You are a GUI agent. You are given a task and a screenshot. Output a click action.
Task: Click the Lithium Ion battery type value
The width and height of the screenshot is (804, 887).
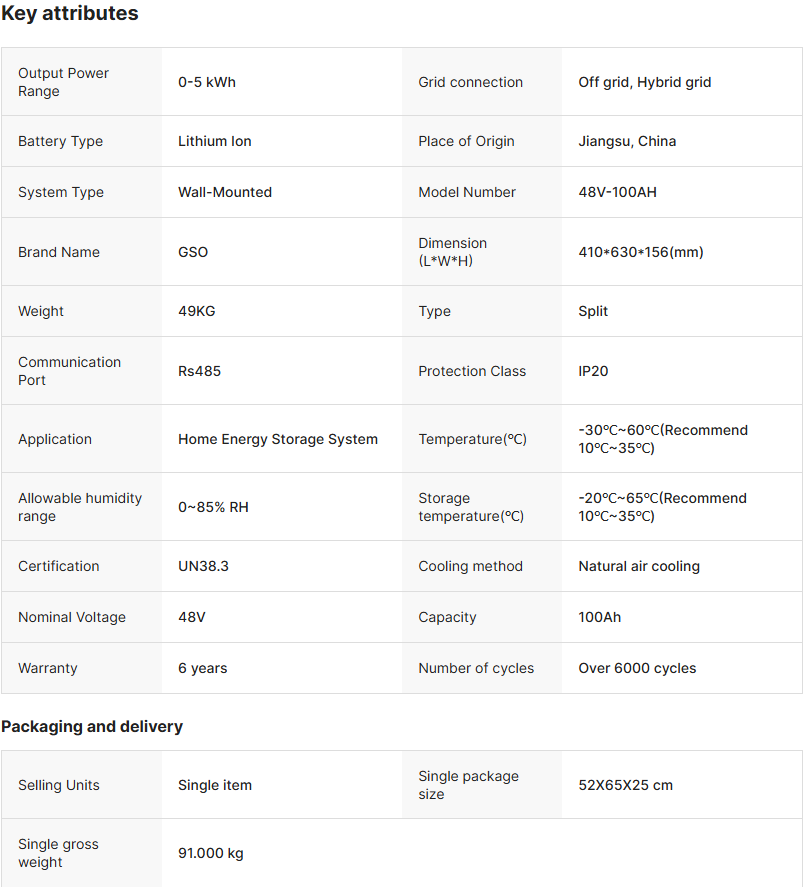point(214,141)
